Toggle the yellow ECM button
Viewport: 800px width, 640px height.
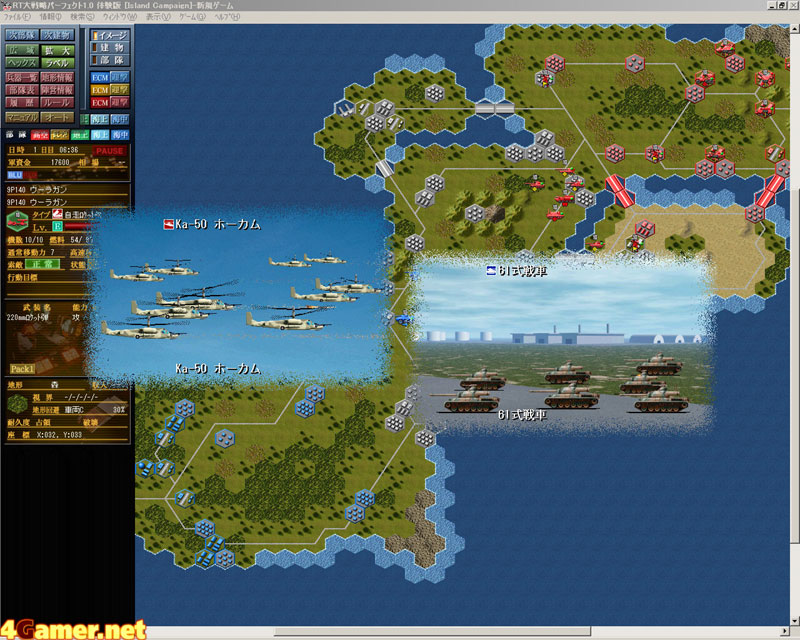coord(100,90)
